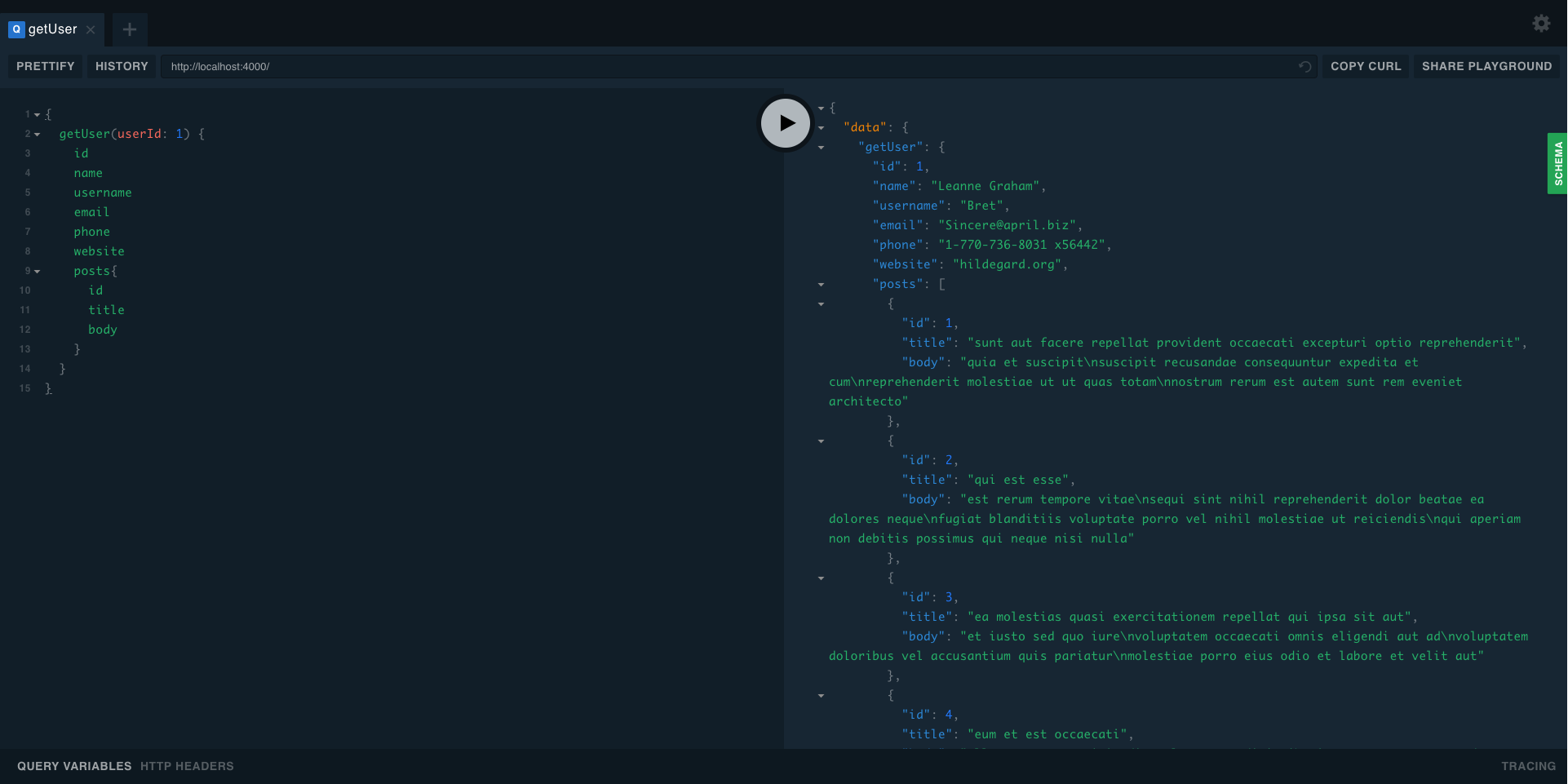Collapse the getUser block on line 2
This screenshot has width=1568, height=784.
[x=38, y=135]
